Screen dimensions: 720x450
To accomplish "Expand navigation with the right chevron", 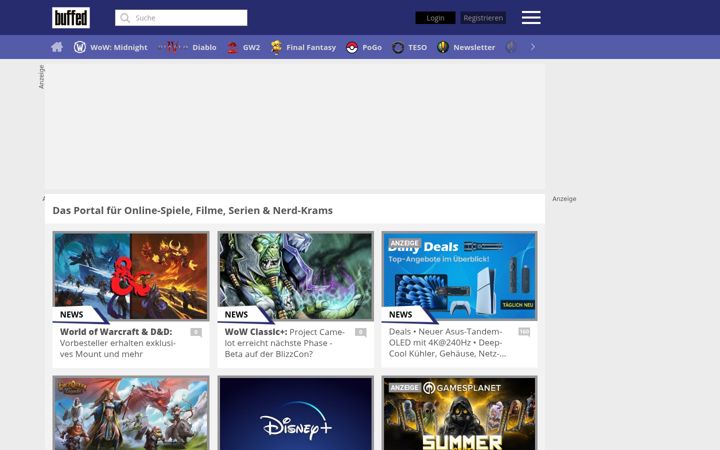I will [x=533, y=47].
